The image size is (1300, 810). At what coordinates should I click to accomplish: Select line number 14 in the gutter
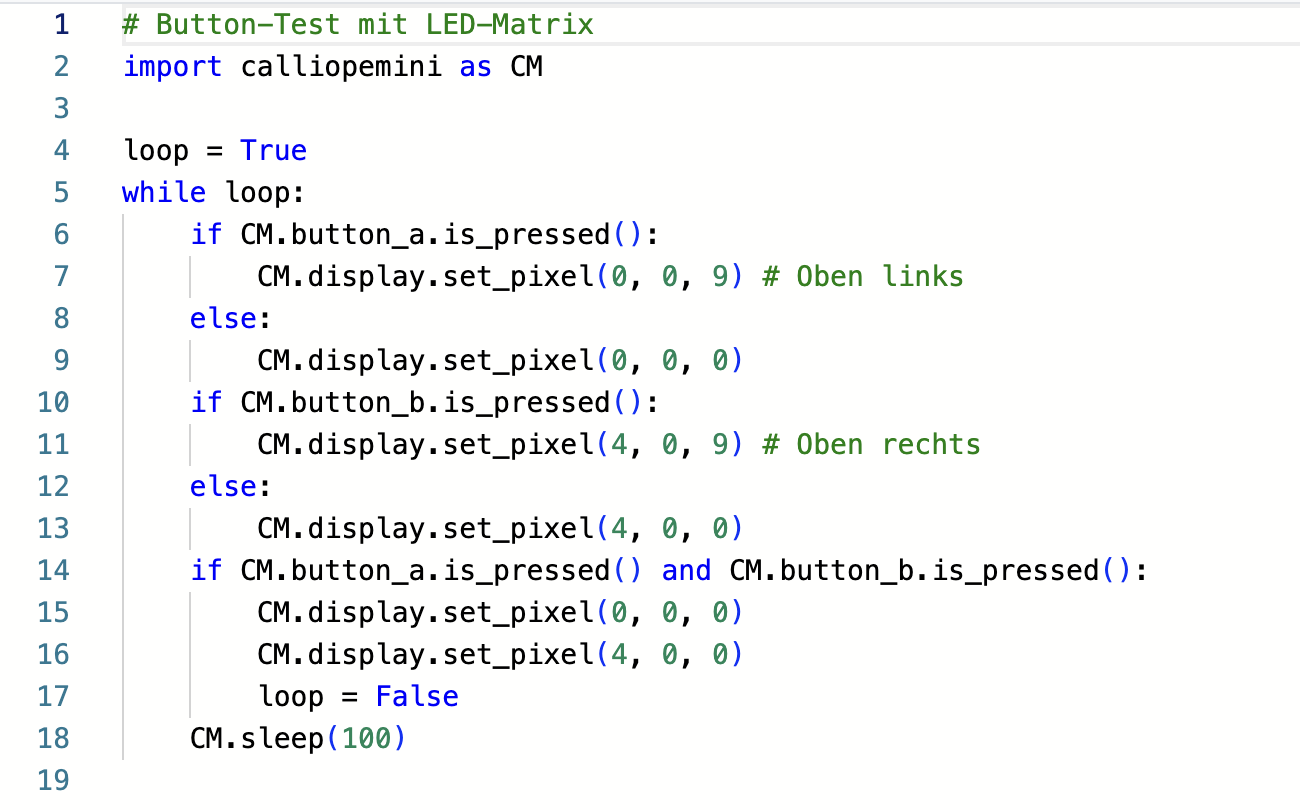point(53,570)
